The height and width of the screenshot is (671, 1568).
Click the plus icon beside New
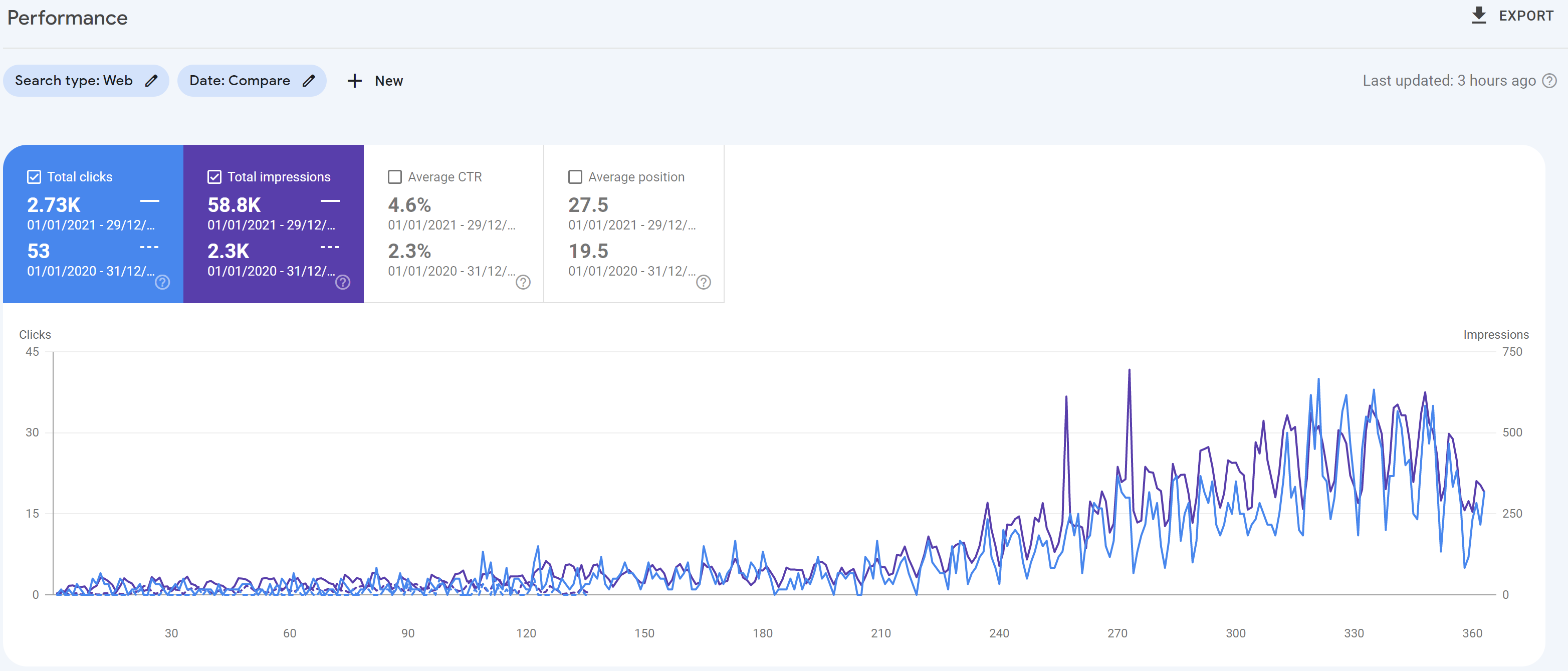point(354,80)
